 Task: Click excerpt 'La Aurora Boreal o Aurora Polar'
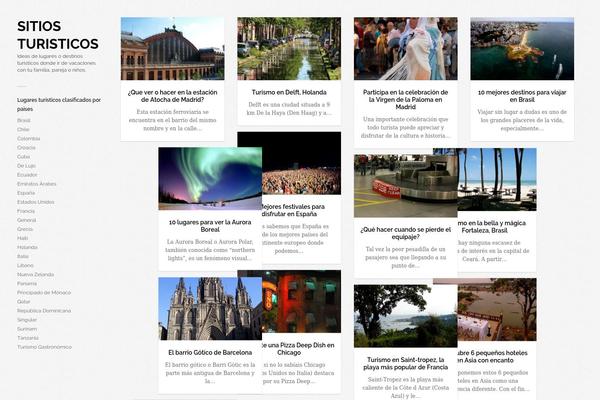pyautogui.click(x=210, y=250)
